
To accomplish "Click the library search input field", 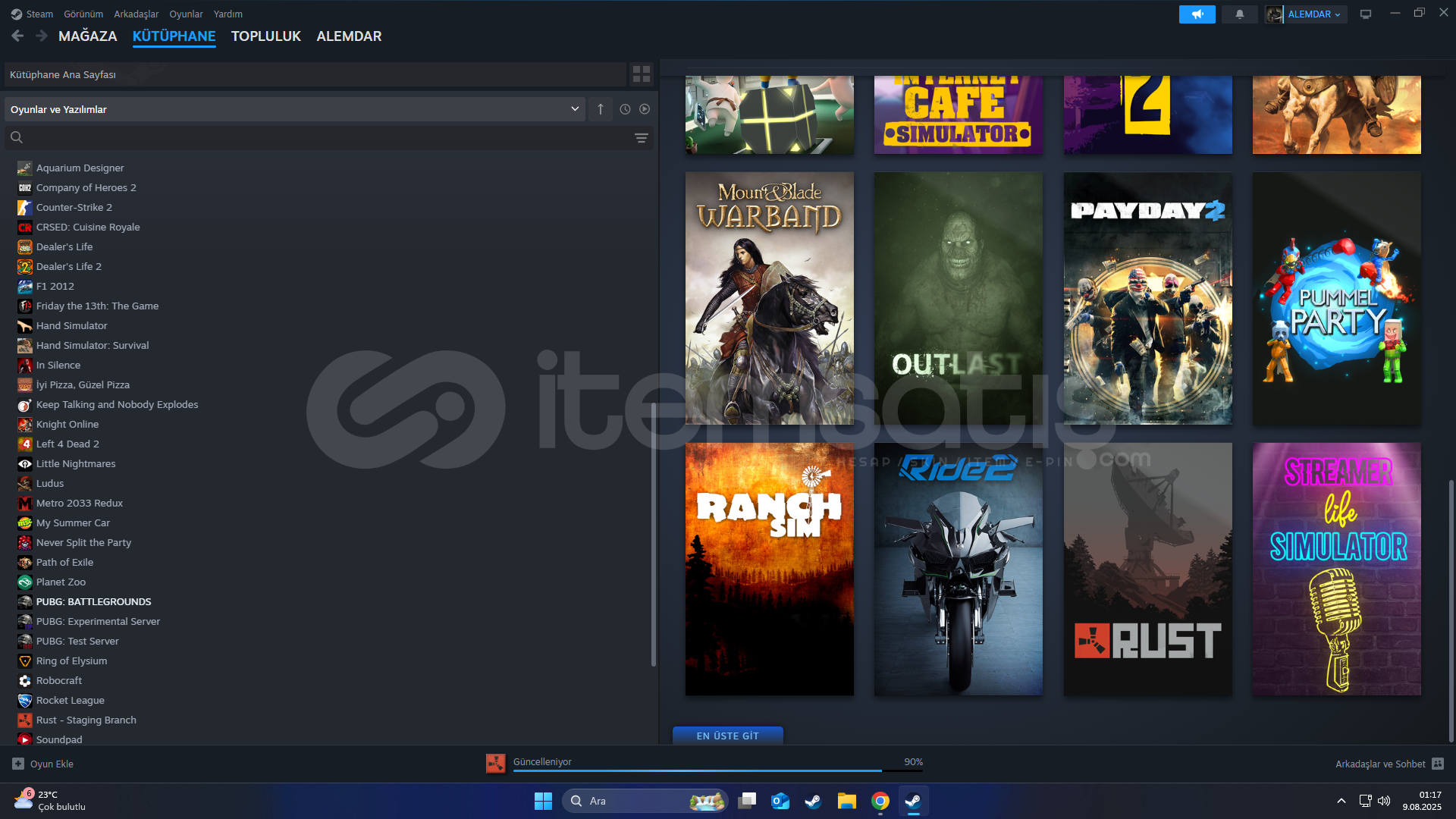I will (329, 137).
